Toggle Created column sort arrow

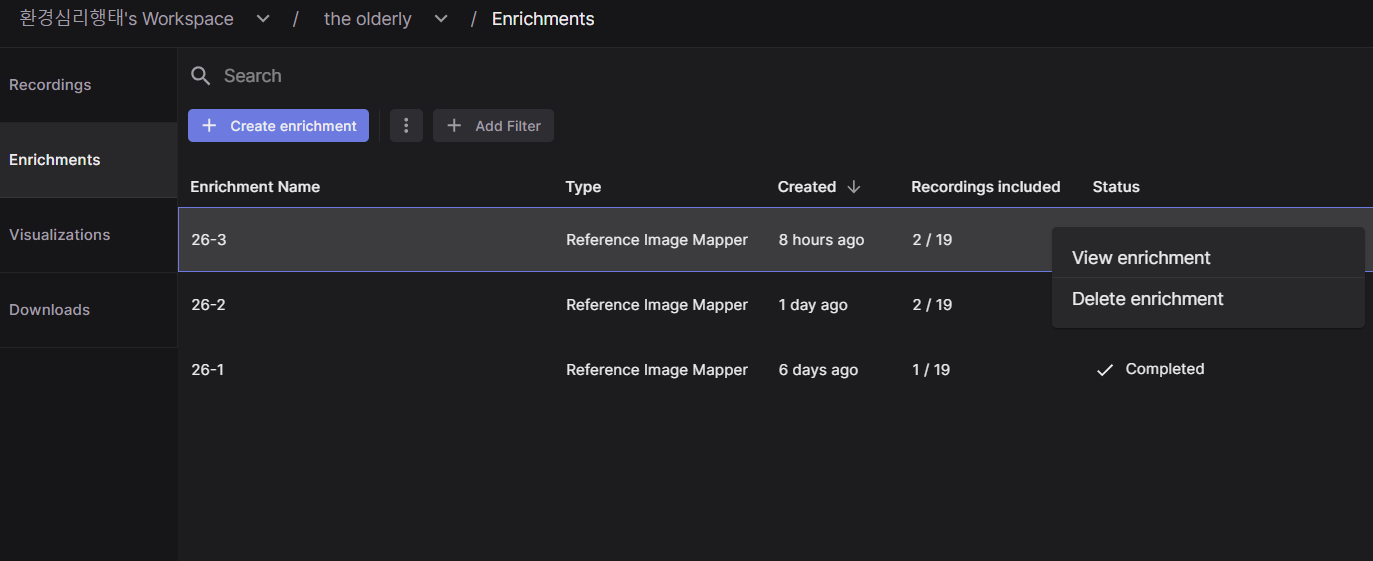[x=853, y=187]
